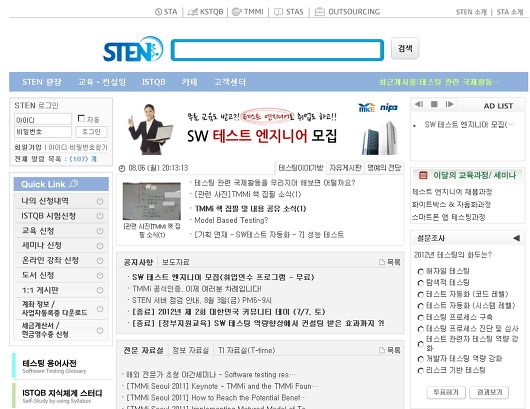The height and width of the screenshot is (409, 530).
Task: Click arrow icon next to 세미나 신청
Action: click(x=100, y=246)
